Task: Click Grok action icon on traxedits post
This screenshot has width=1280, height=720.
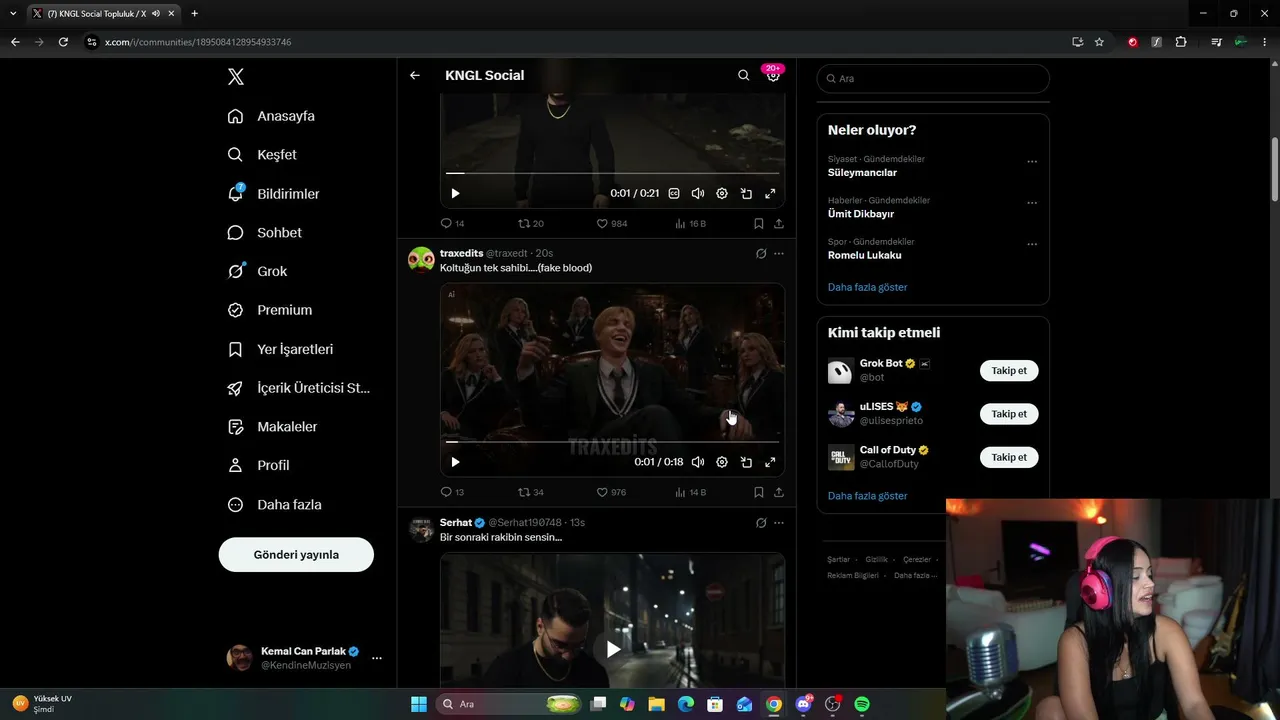Action: click(761, 254)
